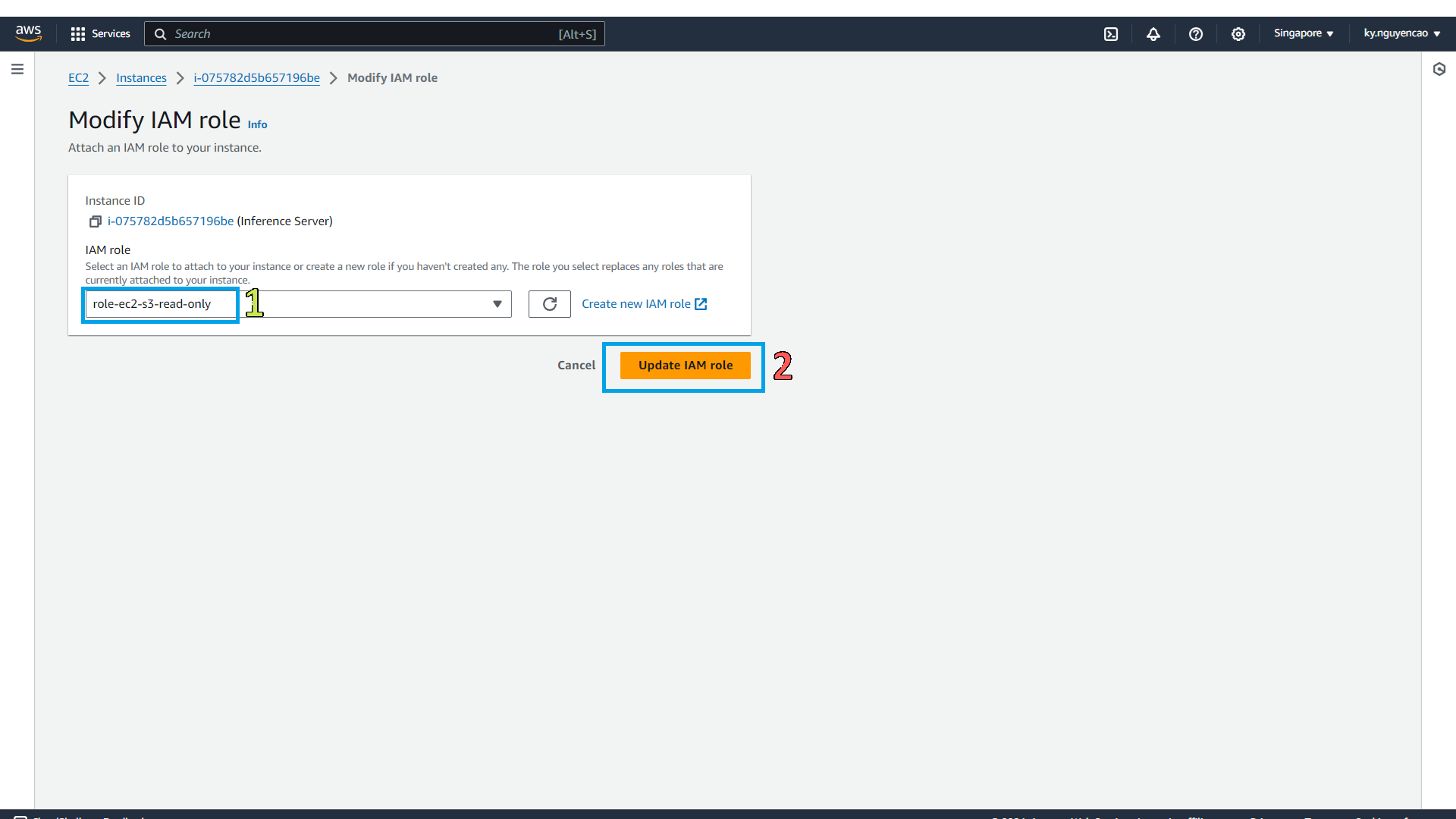Expand the Singapore region selector
1456x819 pixels.
(1303, 34)
